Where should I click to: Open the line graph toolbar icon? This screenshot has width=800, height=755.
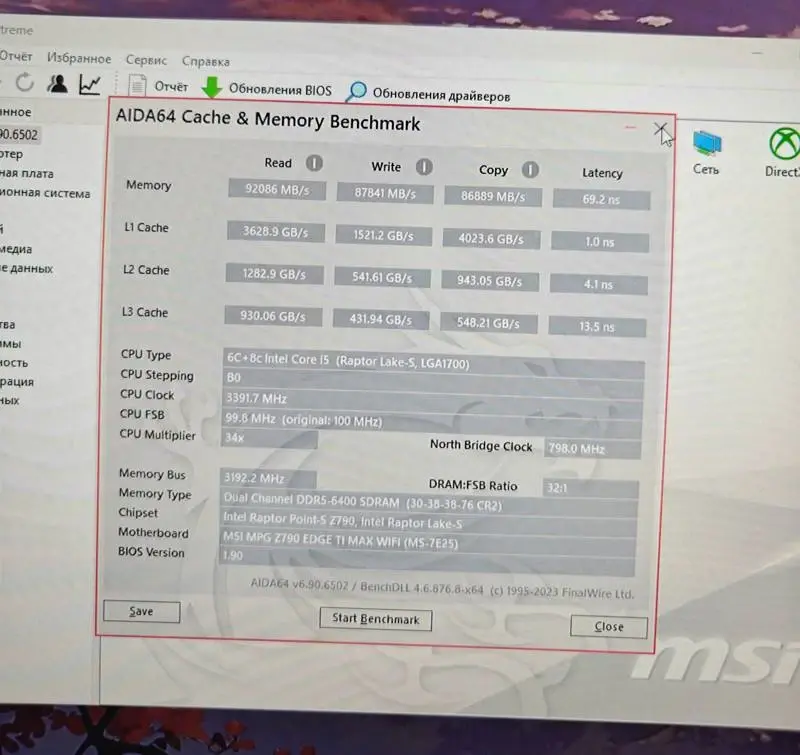[90, 85]
